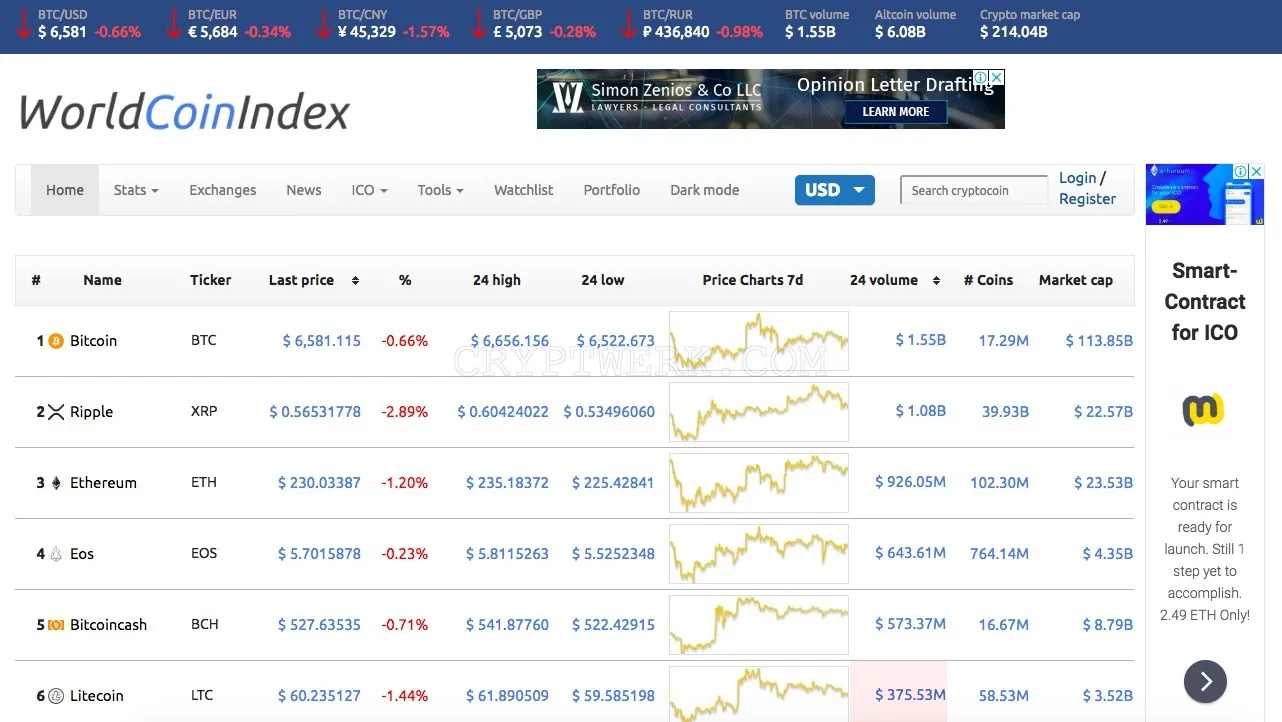Open the Bitcoin coin page link
The height and width of the screenshot is (722, 1282).
coord(94,341)
